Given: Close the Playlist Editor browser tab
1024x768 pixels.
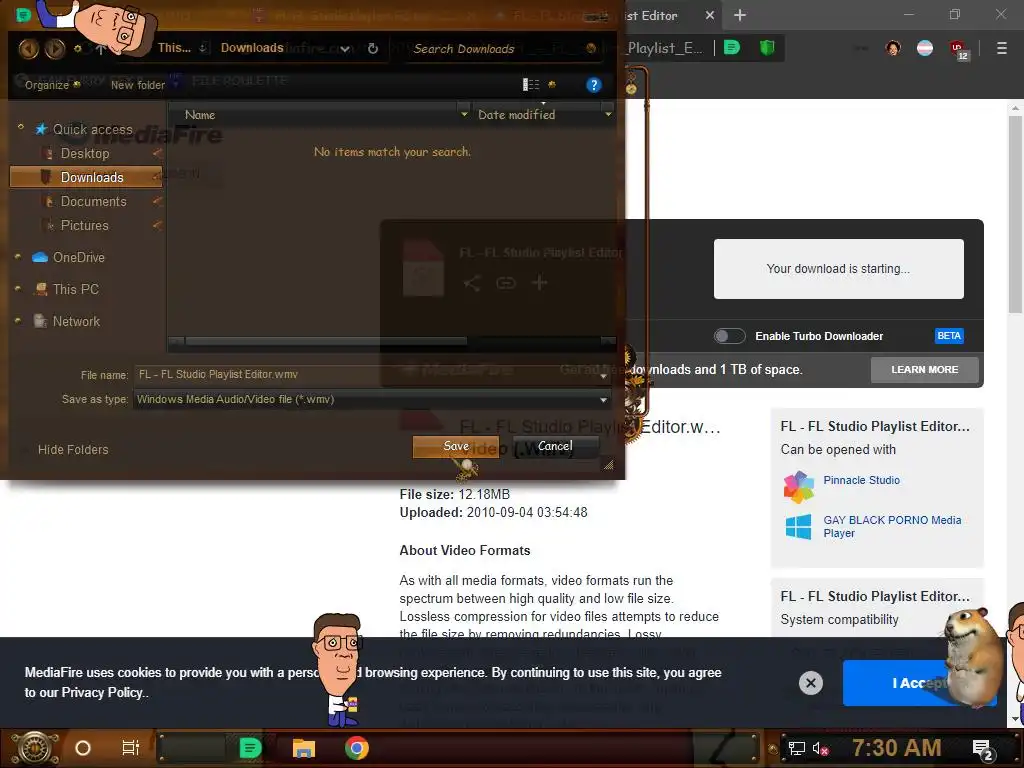Looking at the screenshot, I should (x=710, y=15).
